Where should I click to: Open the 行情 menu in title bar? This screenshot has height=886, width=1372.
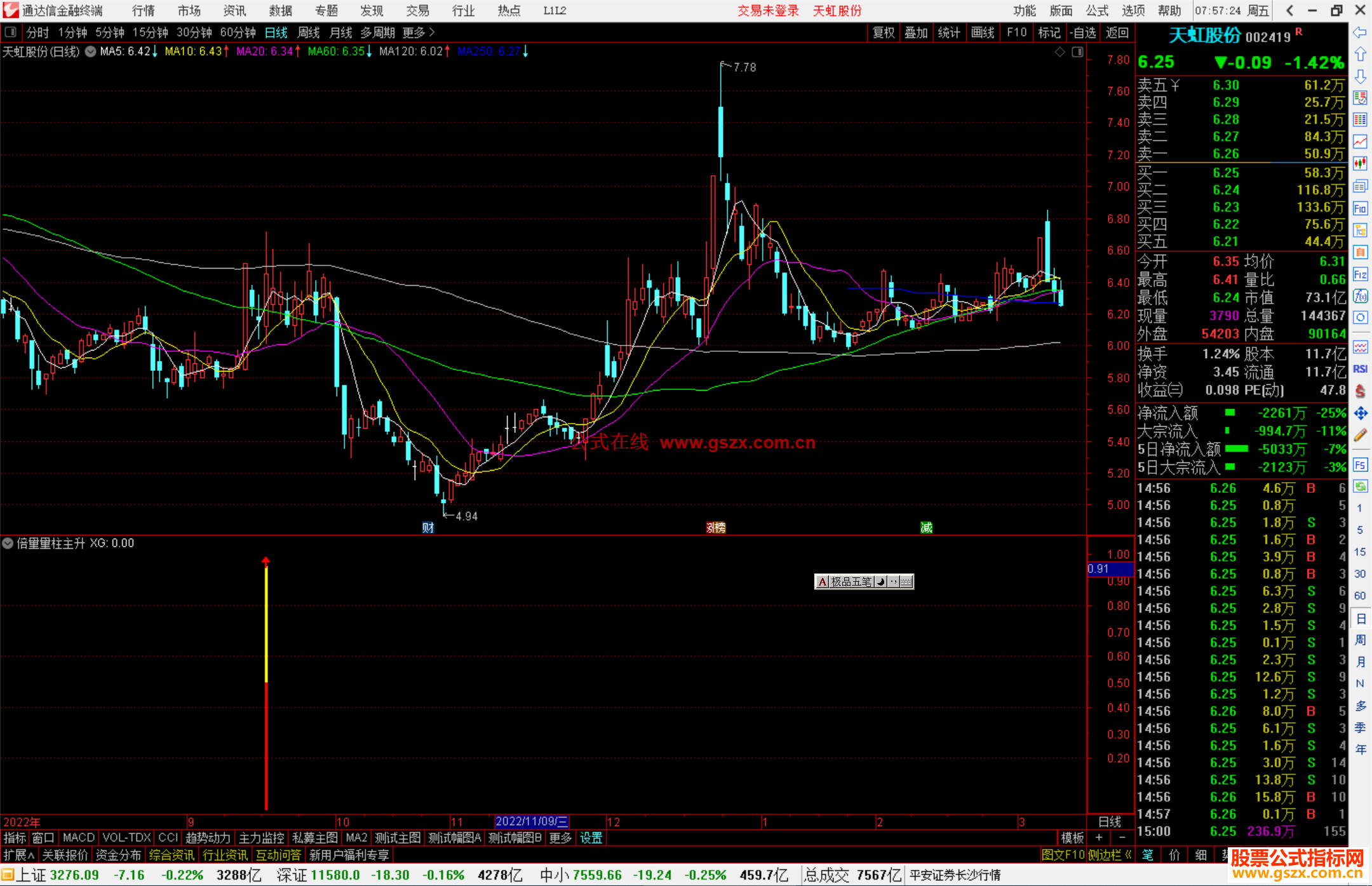pos(144,11)
